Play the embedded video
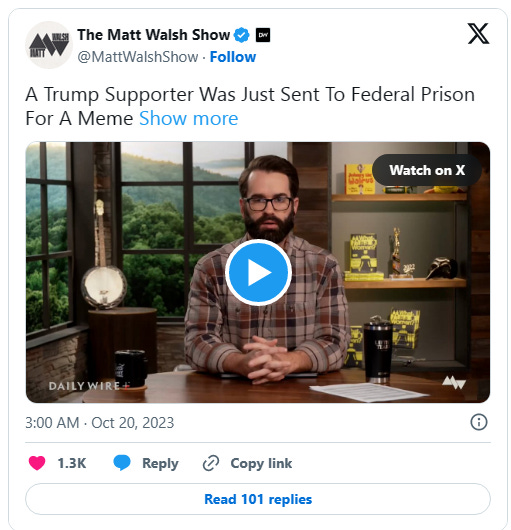 click(259, 272)
